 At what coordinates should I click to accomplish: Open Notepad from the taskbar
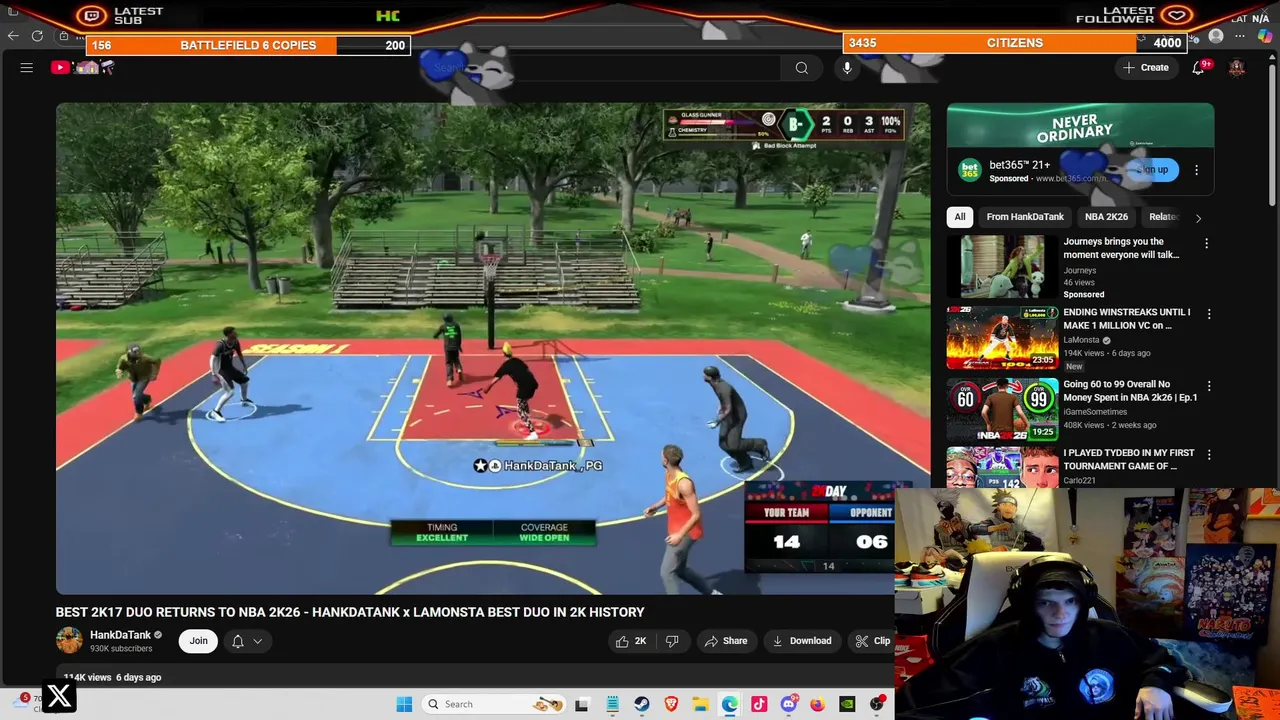[x=612, y=704]
